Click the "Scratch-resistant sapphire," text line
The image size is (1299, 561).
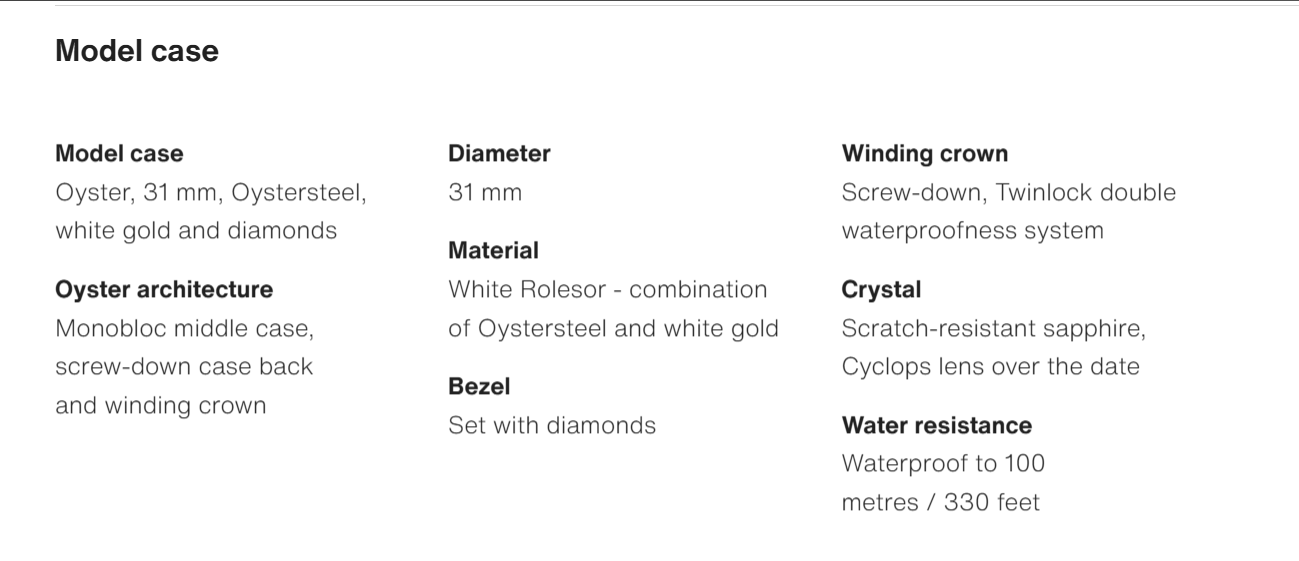pyautogui.click(x=994, y=328)
